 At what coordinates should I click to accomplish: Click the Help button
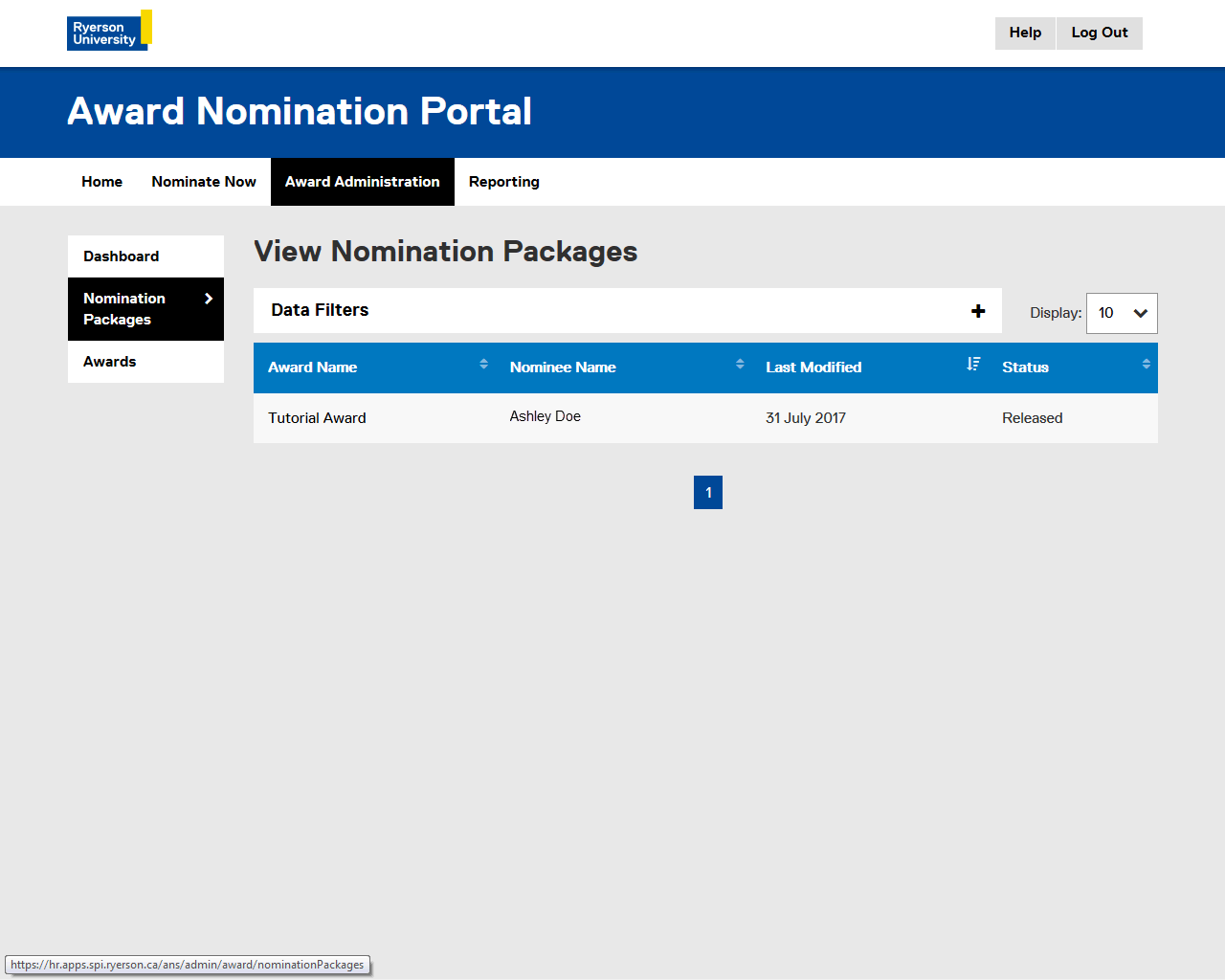point(1025,33)
